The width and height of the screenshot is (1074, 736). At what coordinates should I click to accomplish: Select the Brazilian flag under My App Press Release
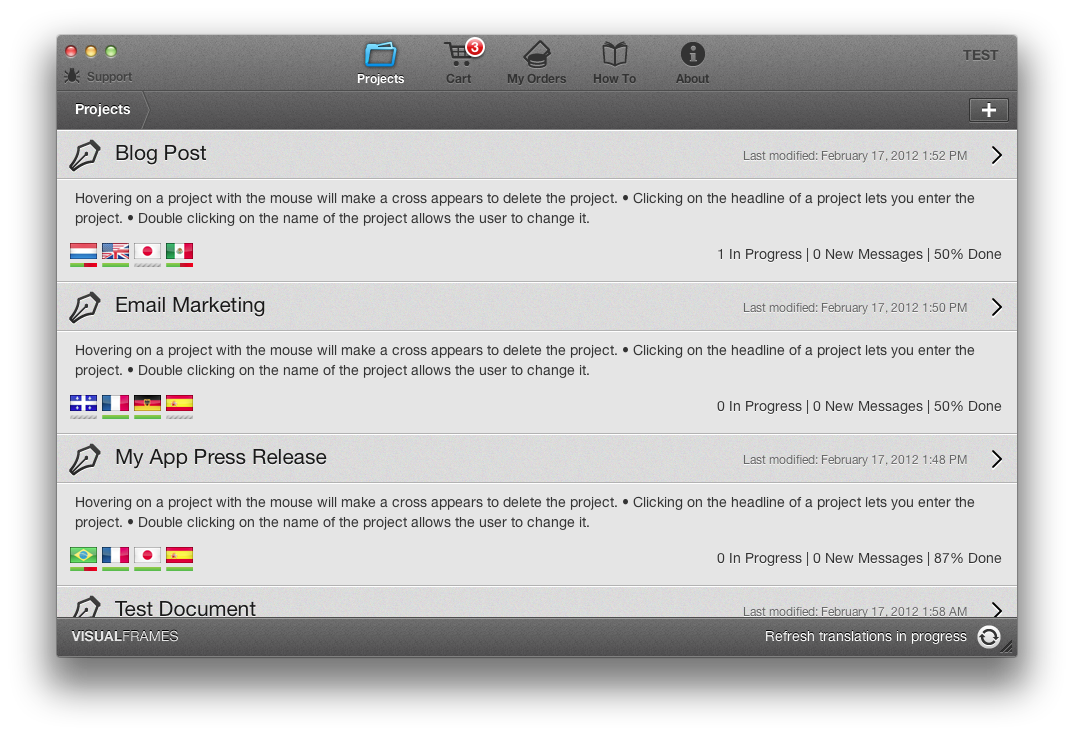point(83,558)
